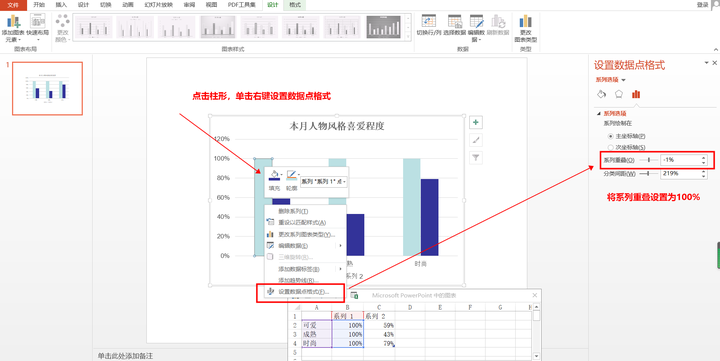
Task: Switch to the chart tools 格式 tab
Action: point(295,5)
